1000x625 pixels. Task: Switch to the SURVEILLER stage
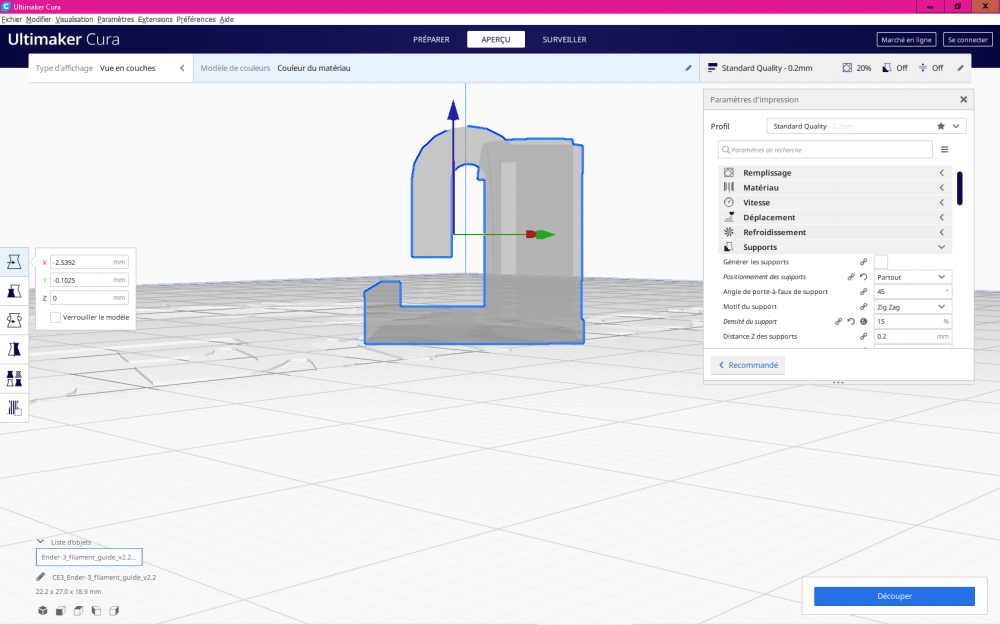tap(564, 40)
